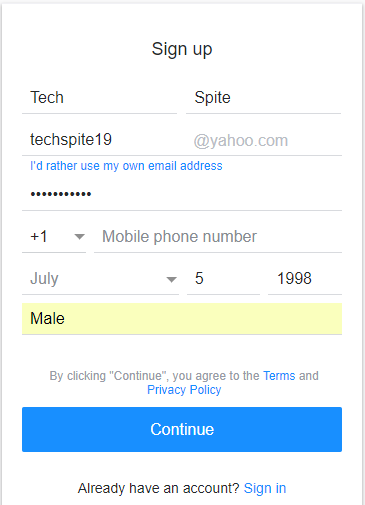
Task: Expand the July month dropdown arrow
Action: click(x=171, y=279)
